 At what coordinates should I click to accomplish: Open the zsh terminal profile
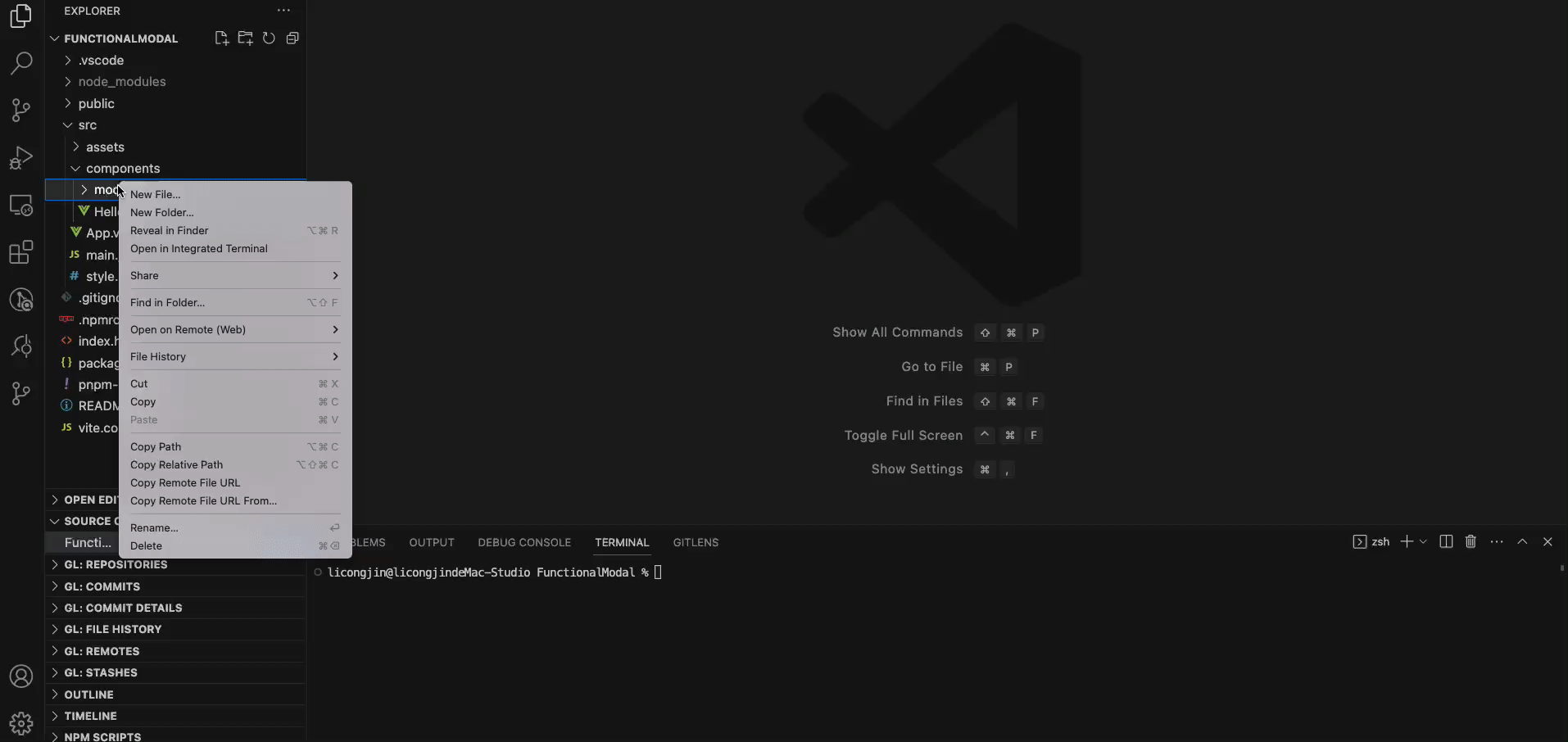coord(1371,542)
